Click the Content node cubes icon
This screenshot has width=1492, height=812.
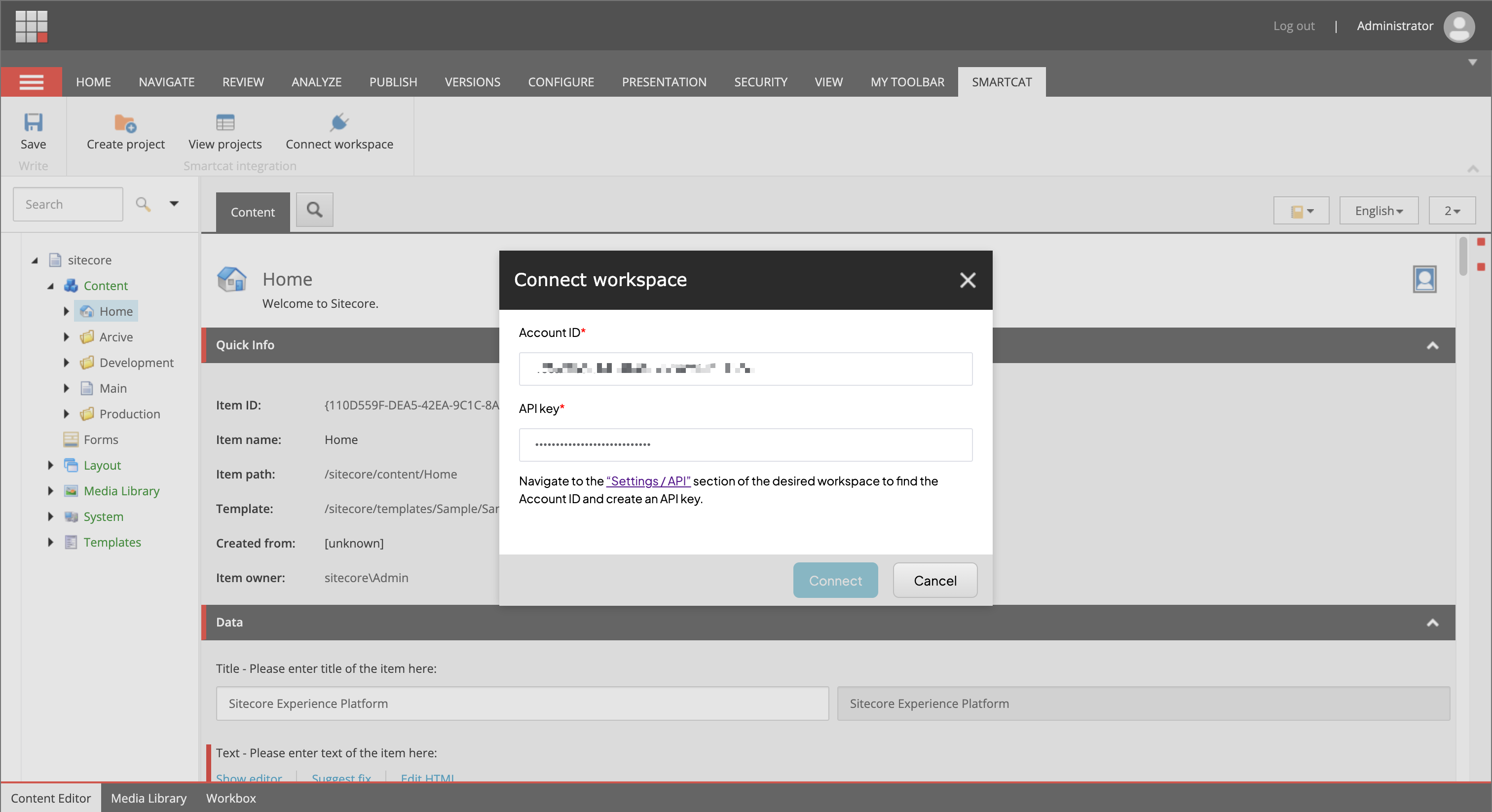tap(71, 286)
